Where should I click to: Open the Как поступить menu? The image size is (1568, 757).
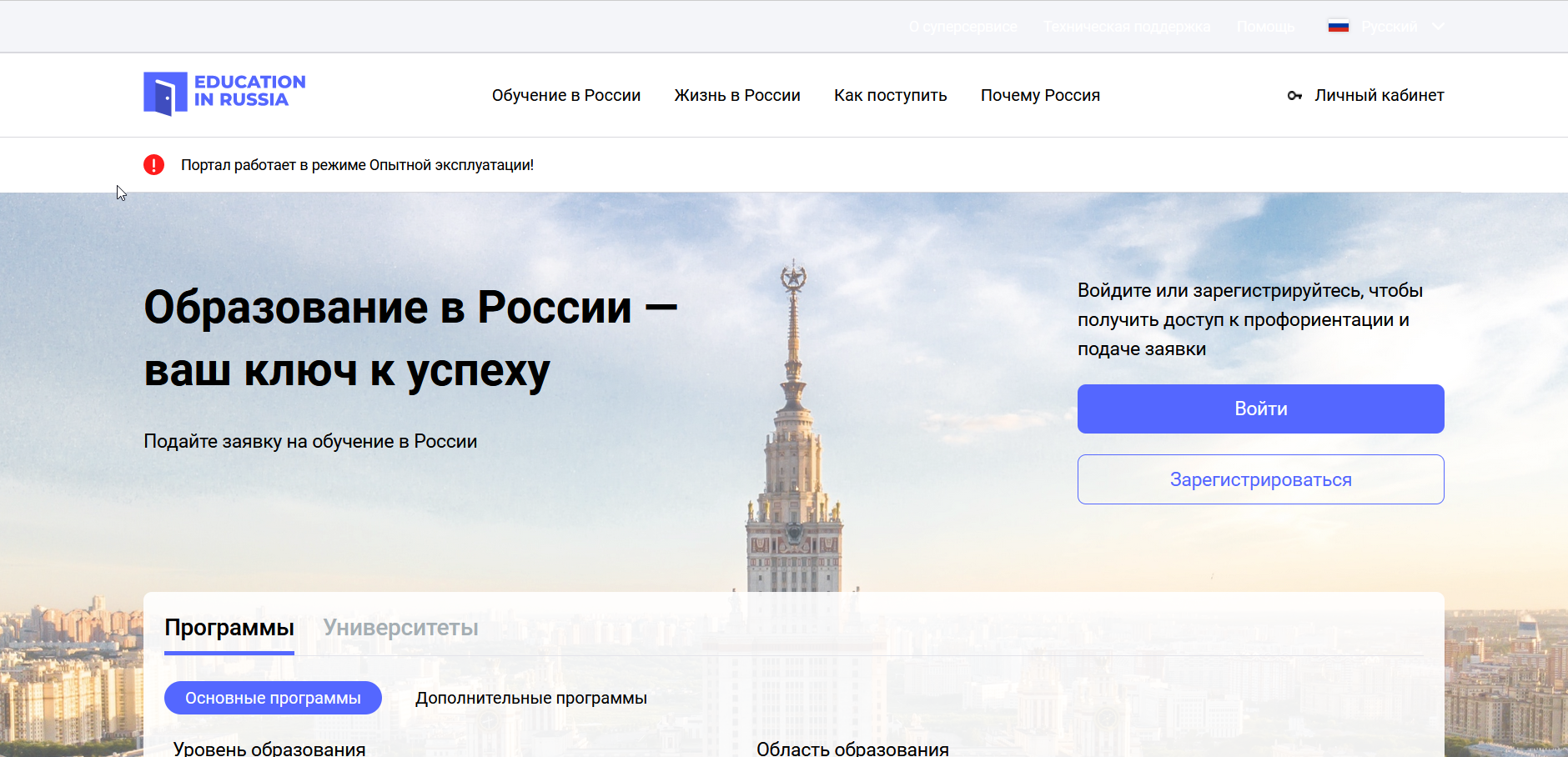point(891,95)
